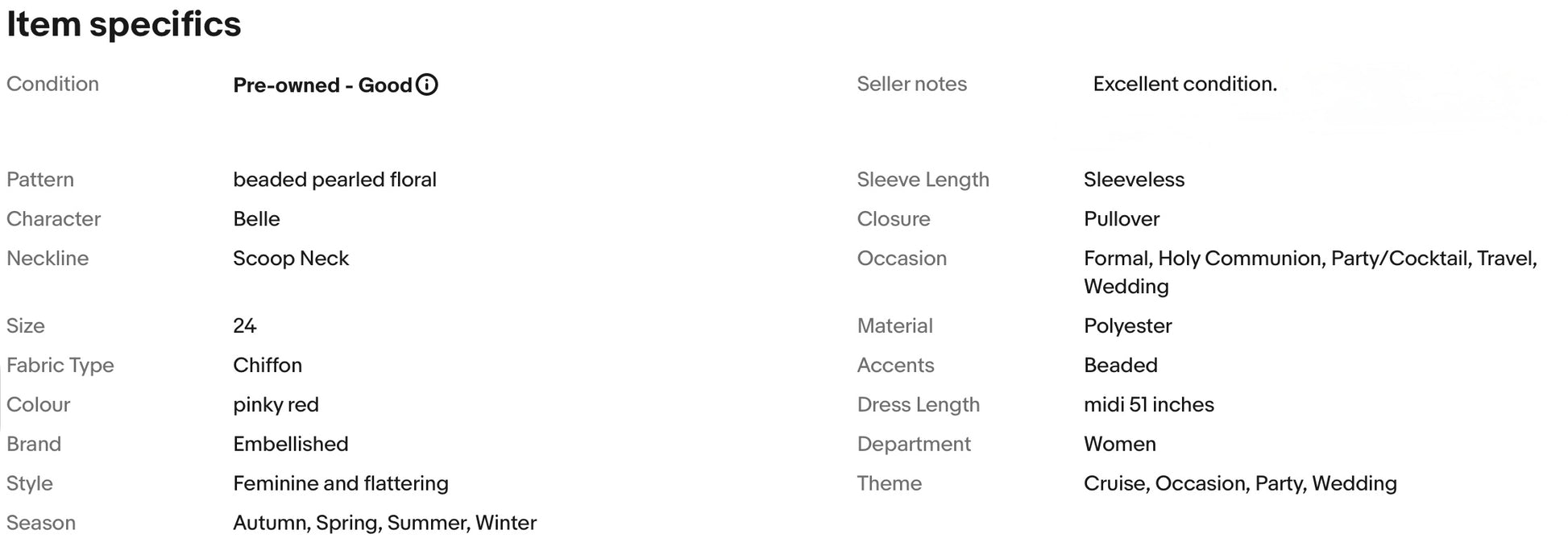Click the Embellished brand value
1568x555 pixels.
tap(291, 445)
